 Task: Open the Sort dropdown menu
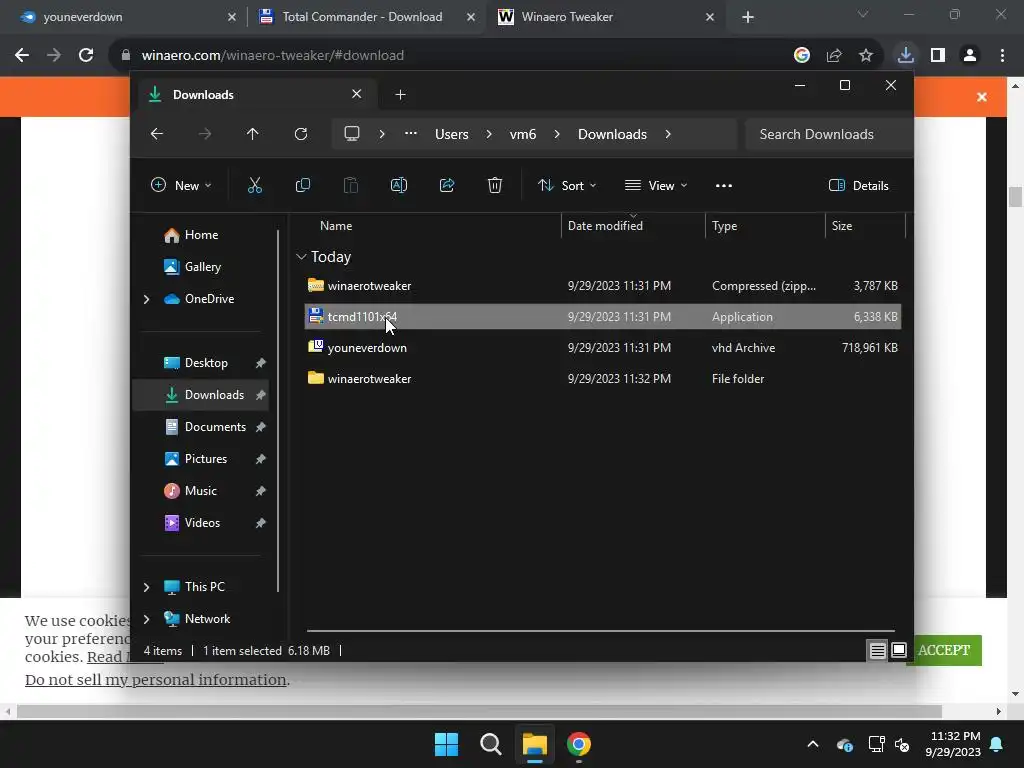tap(566, 185)
